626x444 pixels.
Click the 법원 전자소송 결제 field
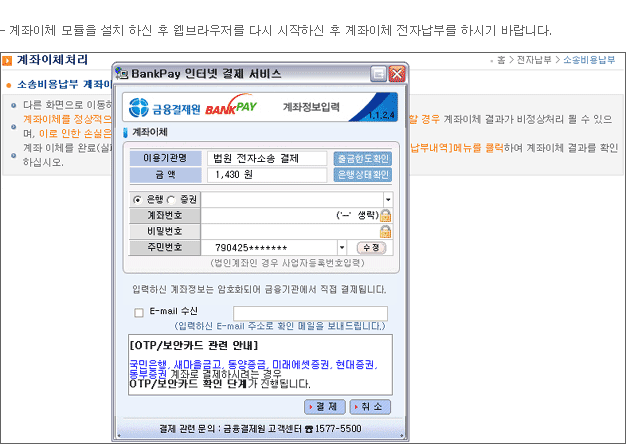point(267,159)
